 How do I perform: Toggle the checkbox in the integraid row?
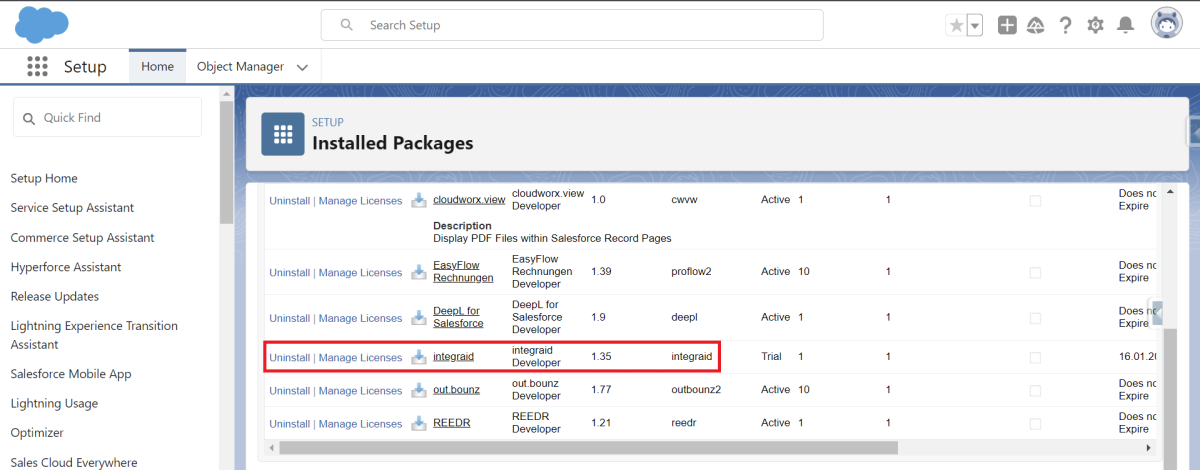pos(1035,357)
